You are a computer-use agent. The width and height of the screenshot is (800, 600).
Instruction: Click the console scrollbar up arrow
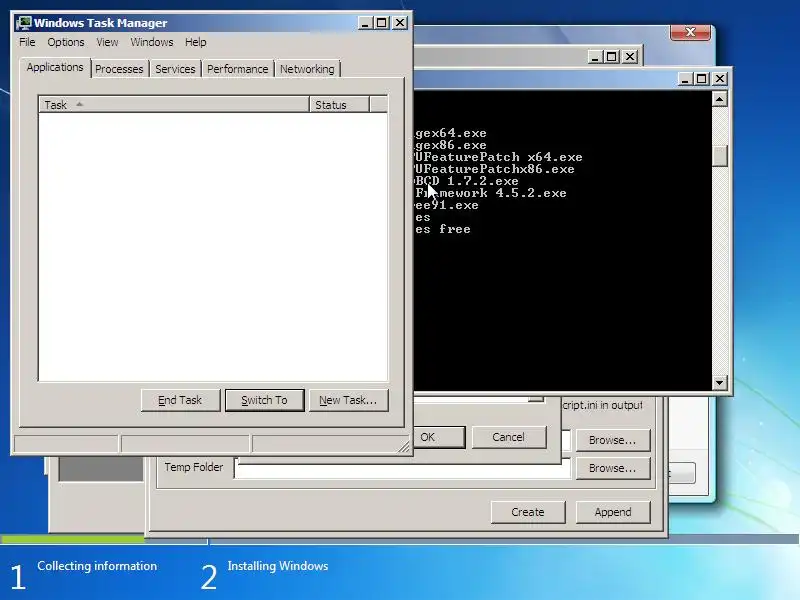719,98
